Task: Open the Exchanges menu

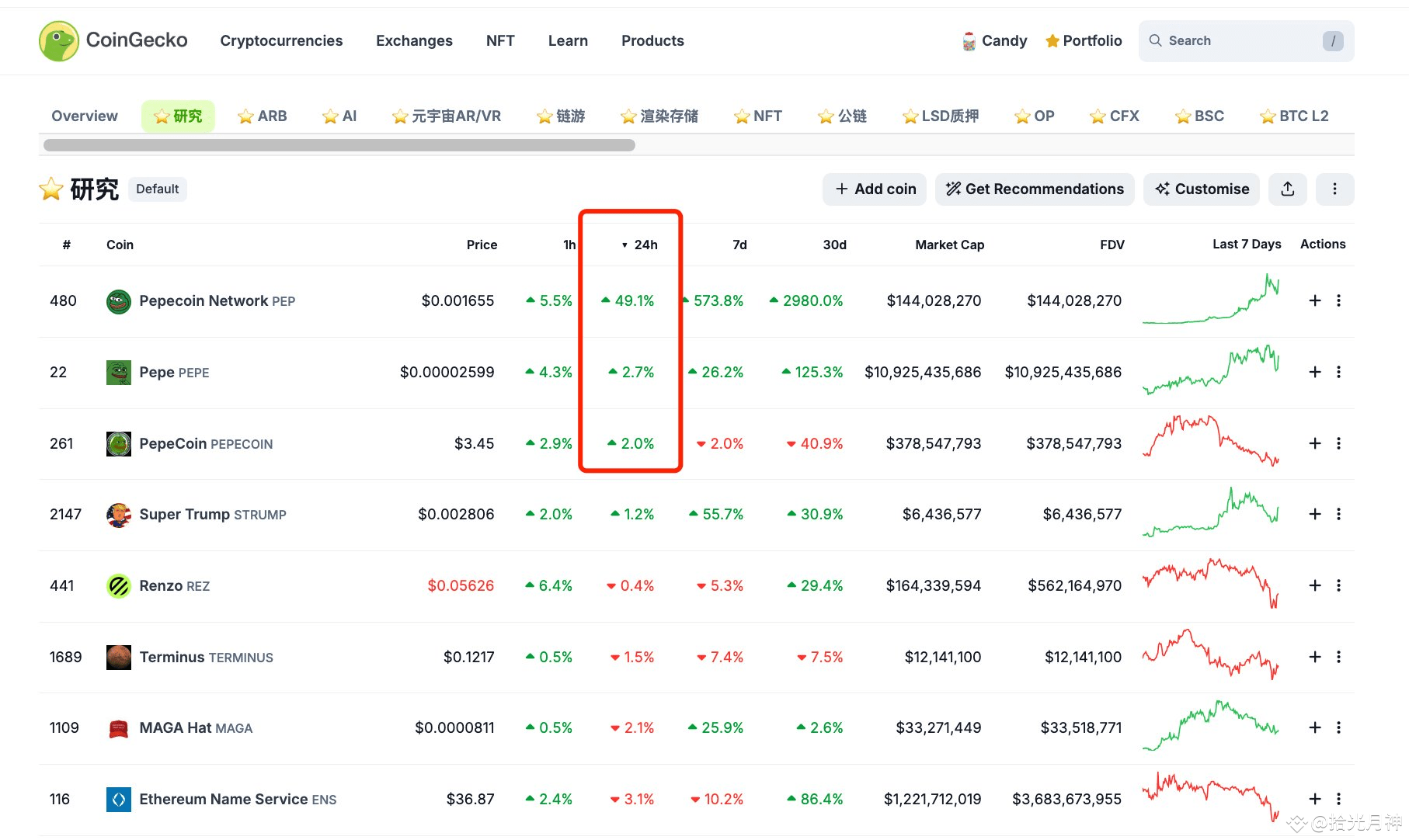Action: tap(414, 40)
